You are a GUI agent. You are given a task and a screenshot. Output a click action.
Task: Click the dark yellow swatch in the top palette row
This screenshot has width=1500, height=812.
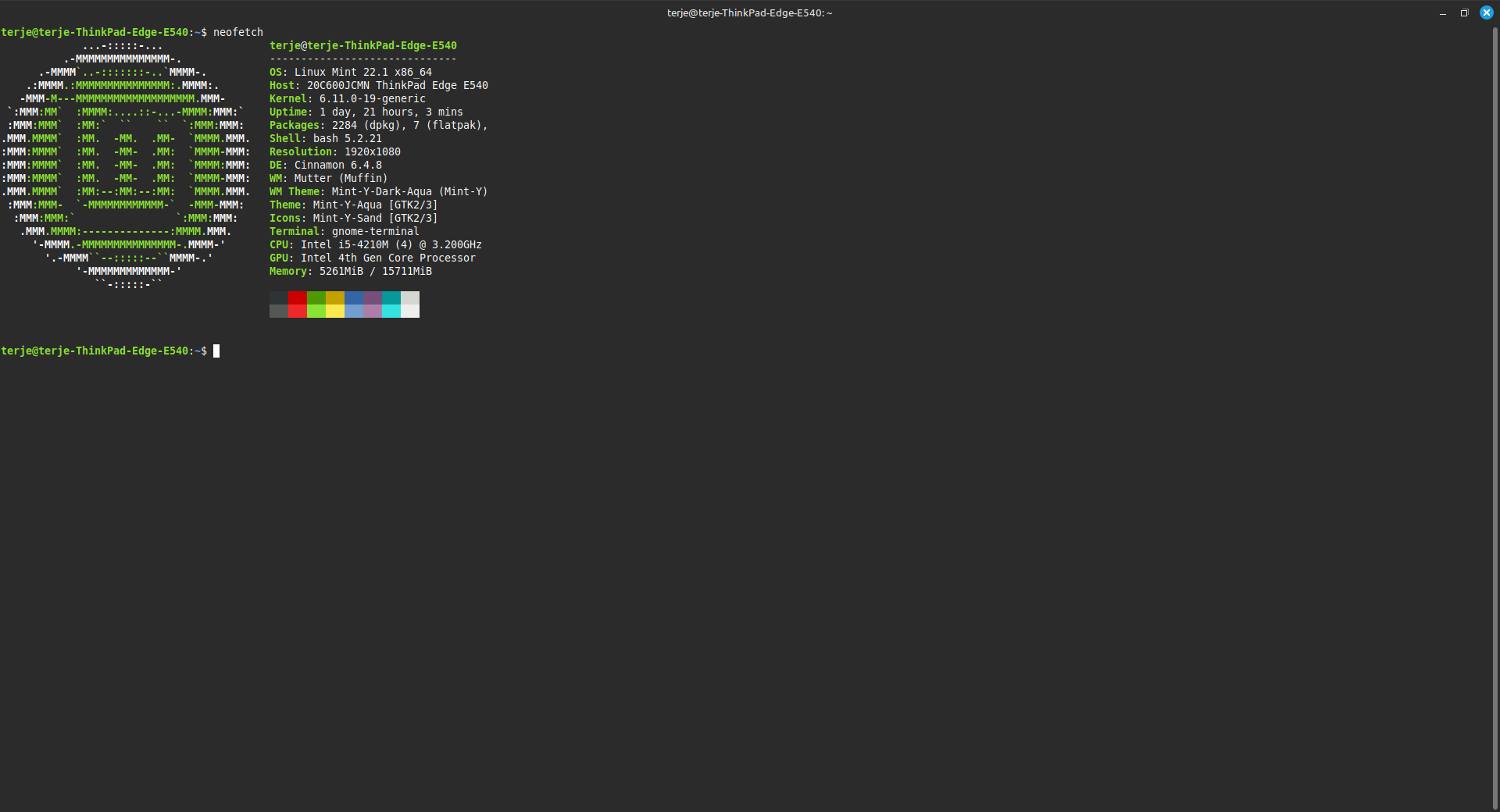pyautogui.click(x=335, y=298)
